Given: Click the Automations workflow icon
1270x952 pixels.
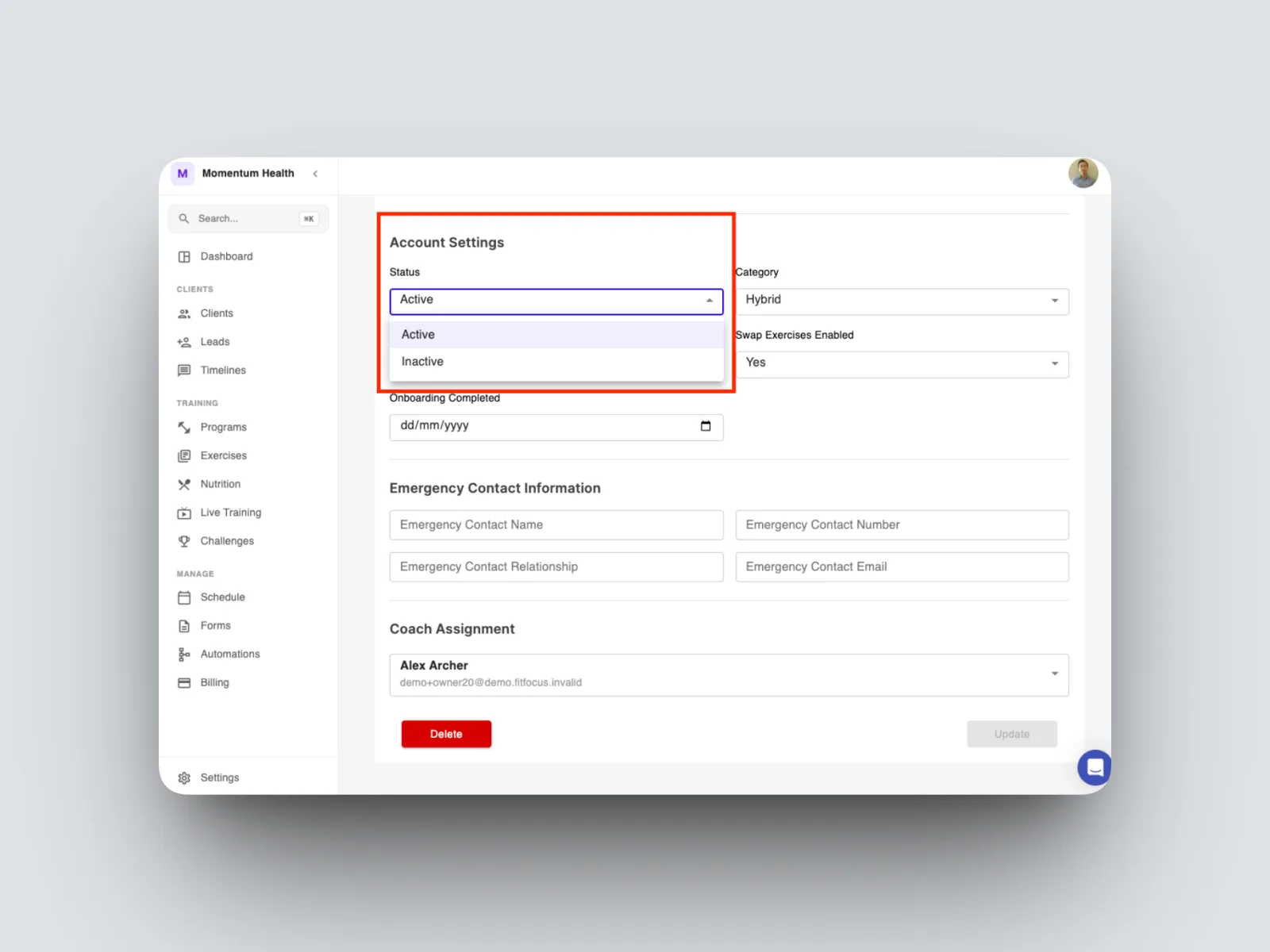Looking at the screenshot, I should [x=184, y=654].
